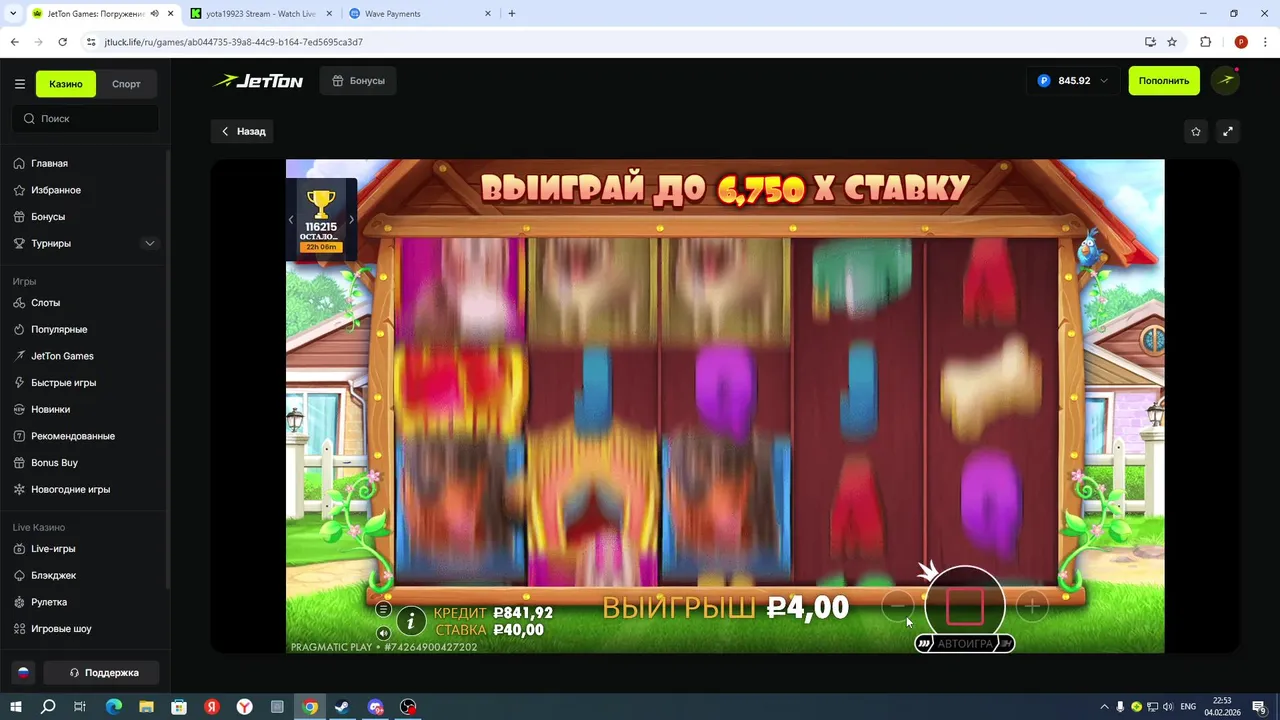Stop the spin with the square button
The width and height of the screenshot is (1280, 720).
(x=965, y=605)
